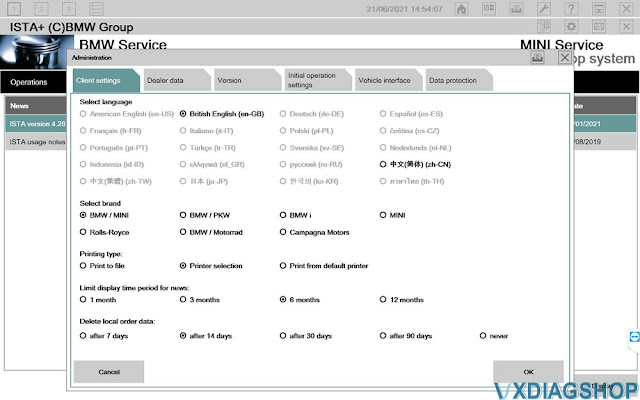The height and width of the screenshot is (400, 640).
Task: Choose the MINI brand option
Action: [x=393, y=215]
